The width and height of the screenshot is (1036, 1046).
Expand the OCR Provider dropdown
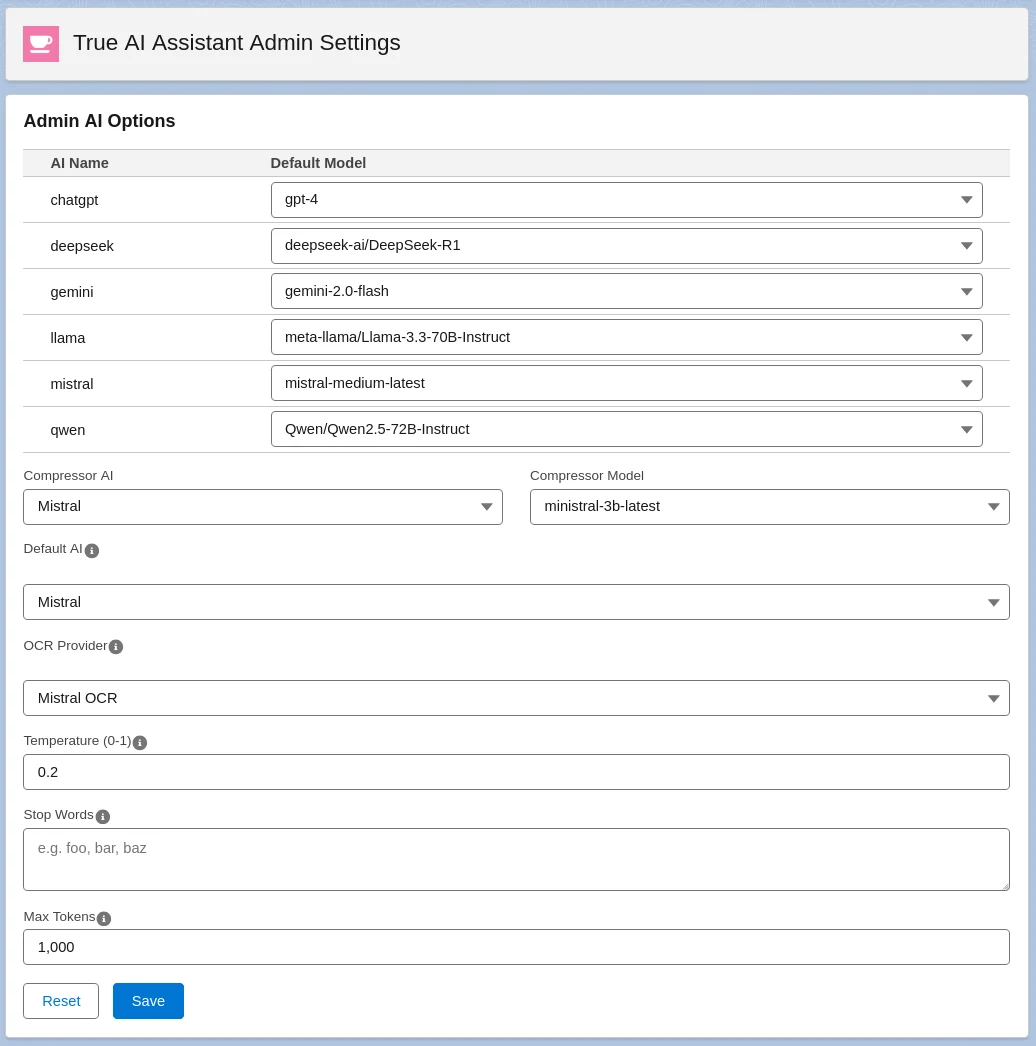516,698
